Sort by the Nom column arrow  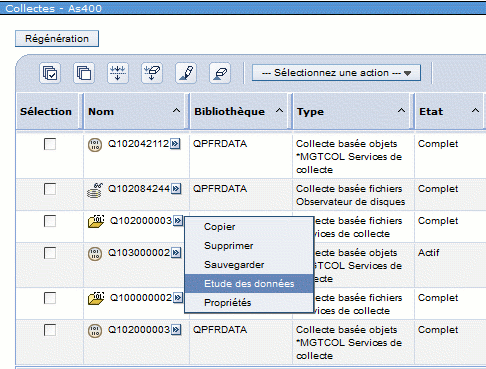pos(176,111)
